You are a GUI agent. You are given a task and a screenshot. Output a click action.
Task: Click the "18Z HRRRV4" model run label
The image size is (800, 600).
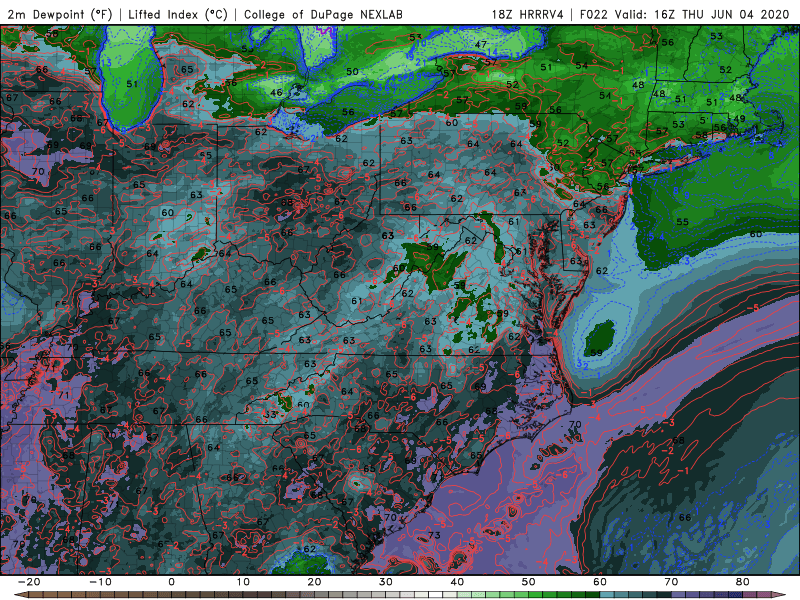(x=528, y=14)
